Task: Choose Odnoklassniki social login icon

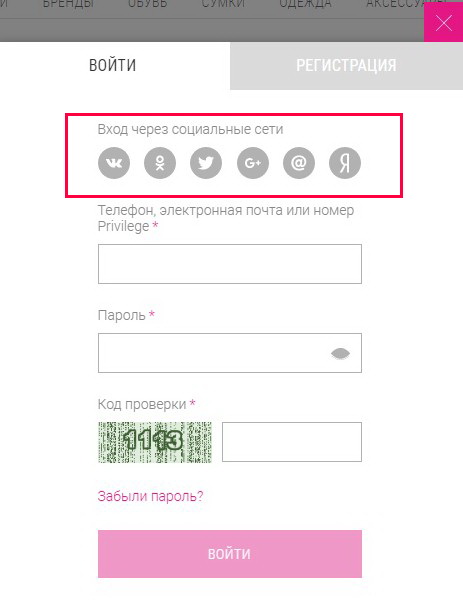Action: tap(160, 163)
